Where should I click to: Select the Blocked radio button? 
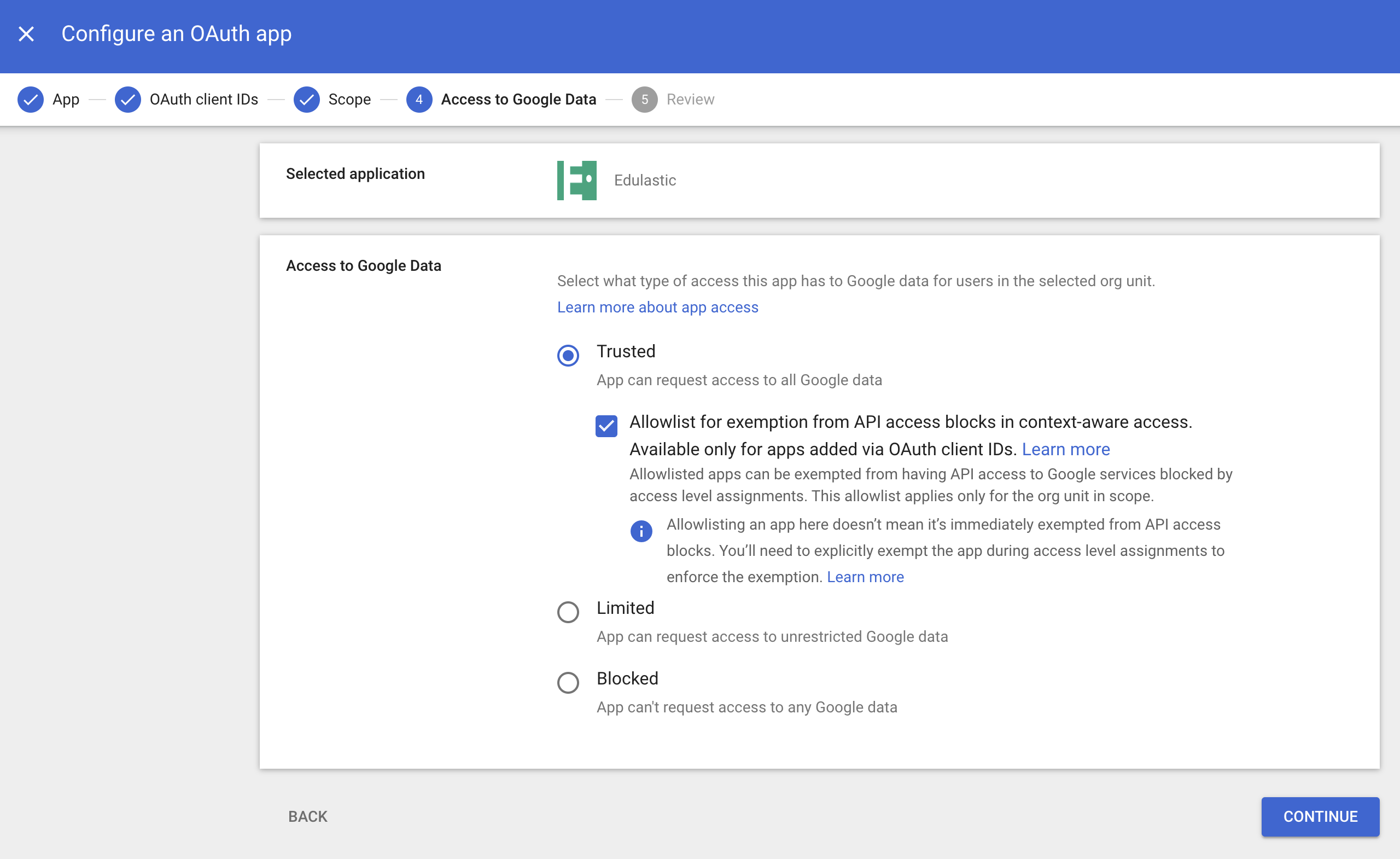click(x=568, y=683)
